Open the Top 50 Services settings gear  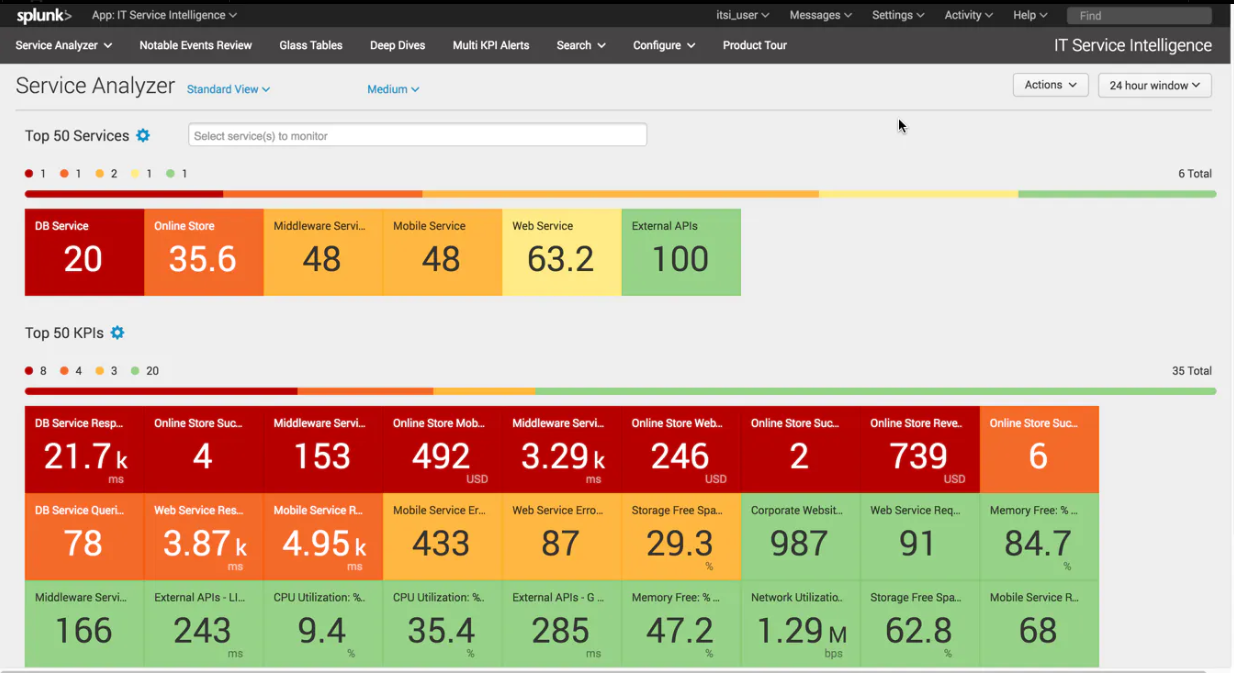pos(143,135)
